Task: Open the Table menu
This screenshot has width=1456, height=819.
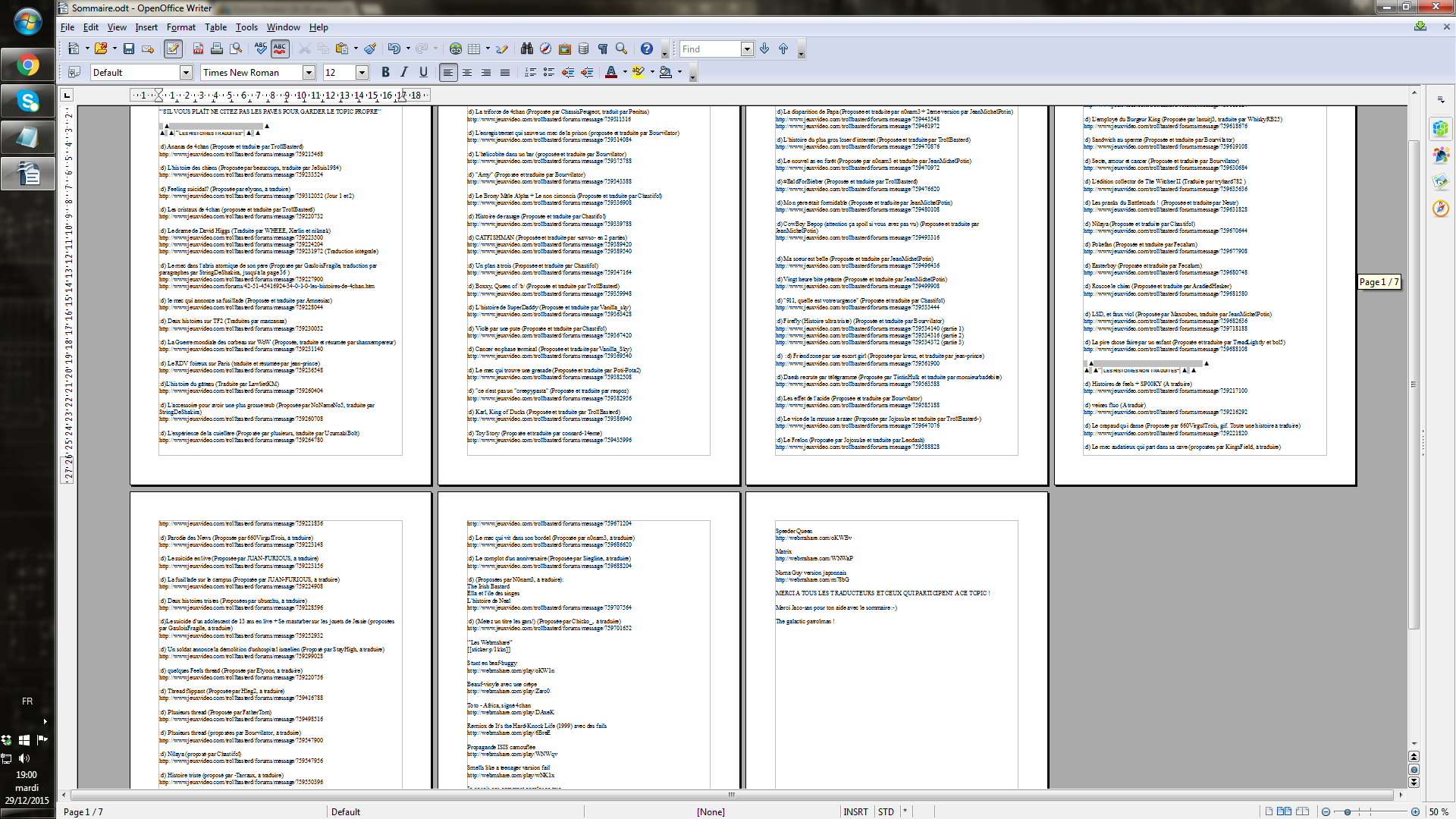Action: coord(215,27)
